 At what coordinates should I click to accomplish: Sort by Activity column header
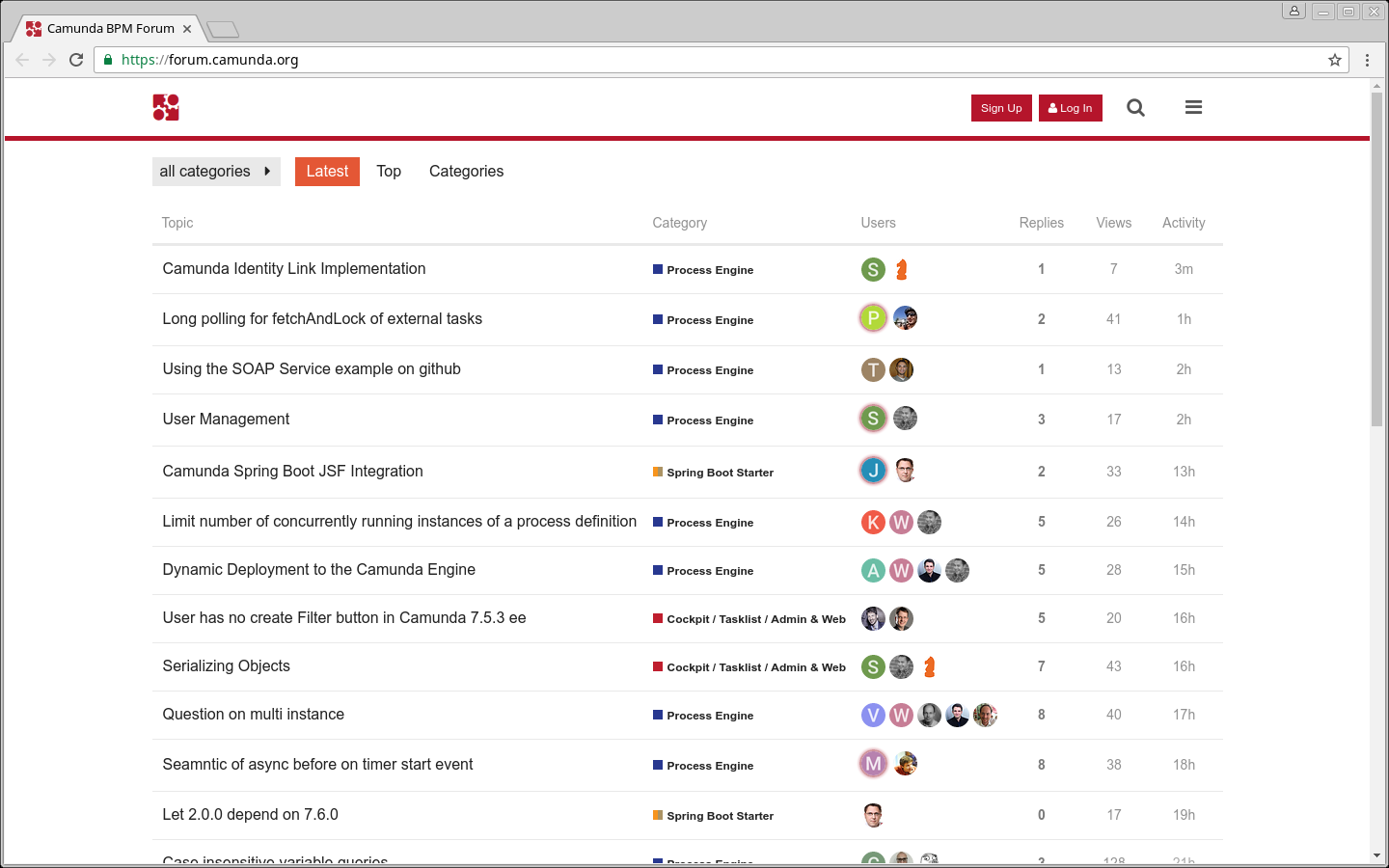pyautogui.click(x=1184, y=223)
